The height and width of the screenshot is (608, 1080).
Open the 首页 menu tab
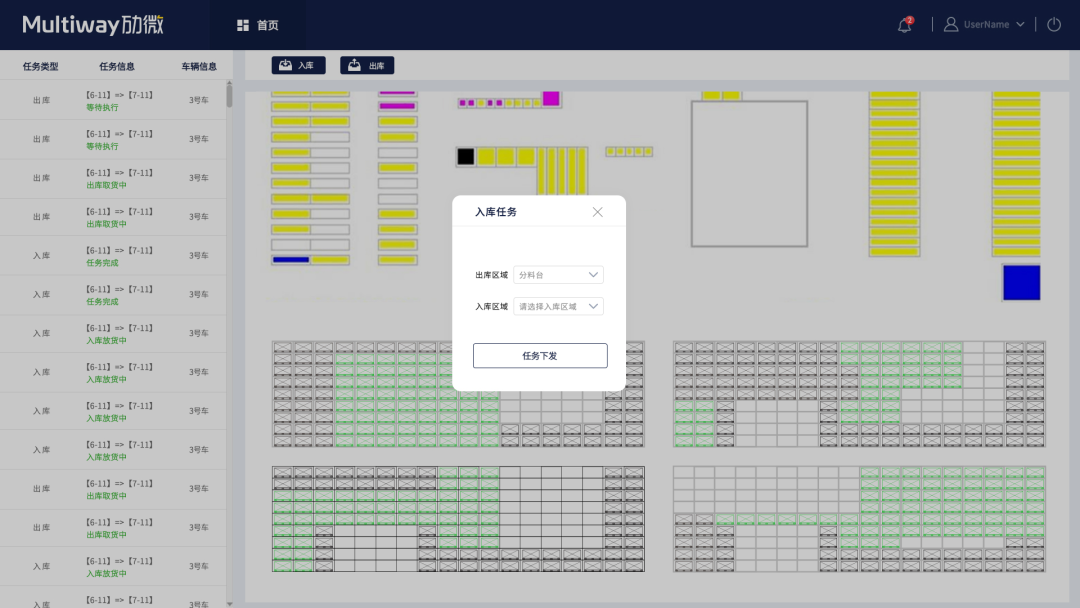267,25
